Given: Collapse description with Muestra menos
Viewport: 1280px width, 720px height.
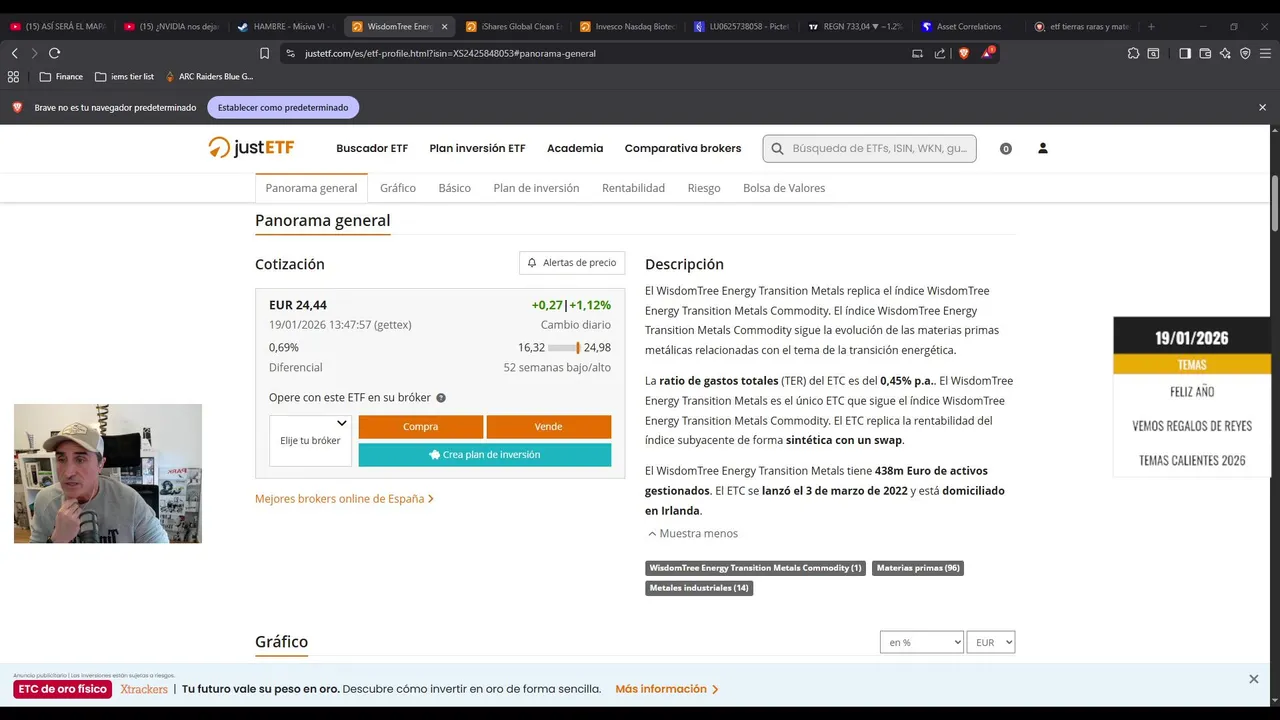Looking at the screenshot, I should coord(692,533).
